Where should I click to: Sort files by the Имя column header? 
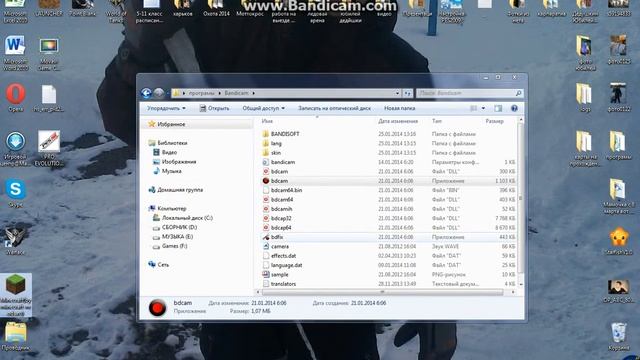[x=317, y=121]
